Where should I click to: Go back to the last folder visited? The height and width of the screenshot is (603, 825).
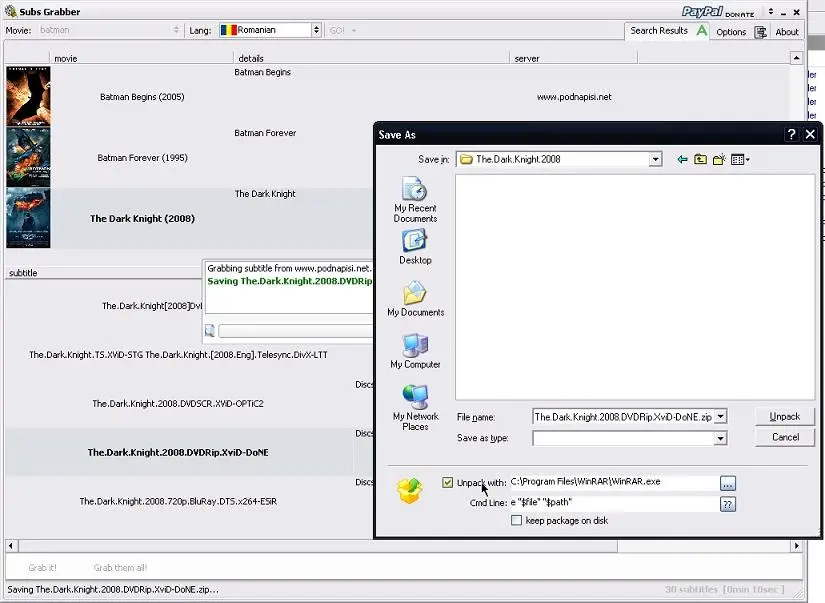[682, 159]
